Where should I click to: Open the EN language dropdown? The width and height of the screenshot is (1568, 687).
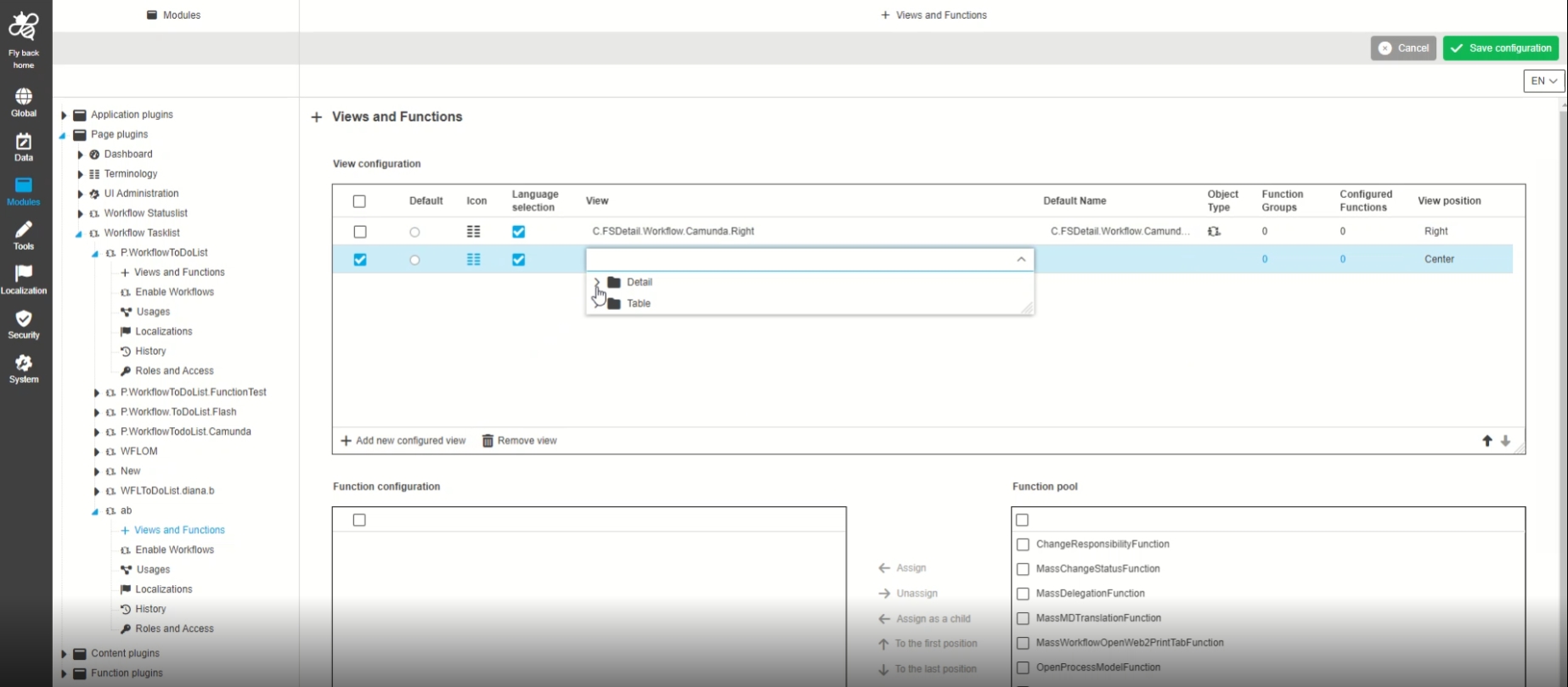pyautogui.click(x=1543, y=81)
